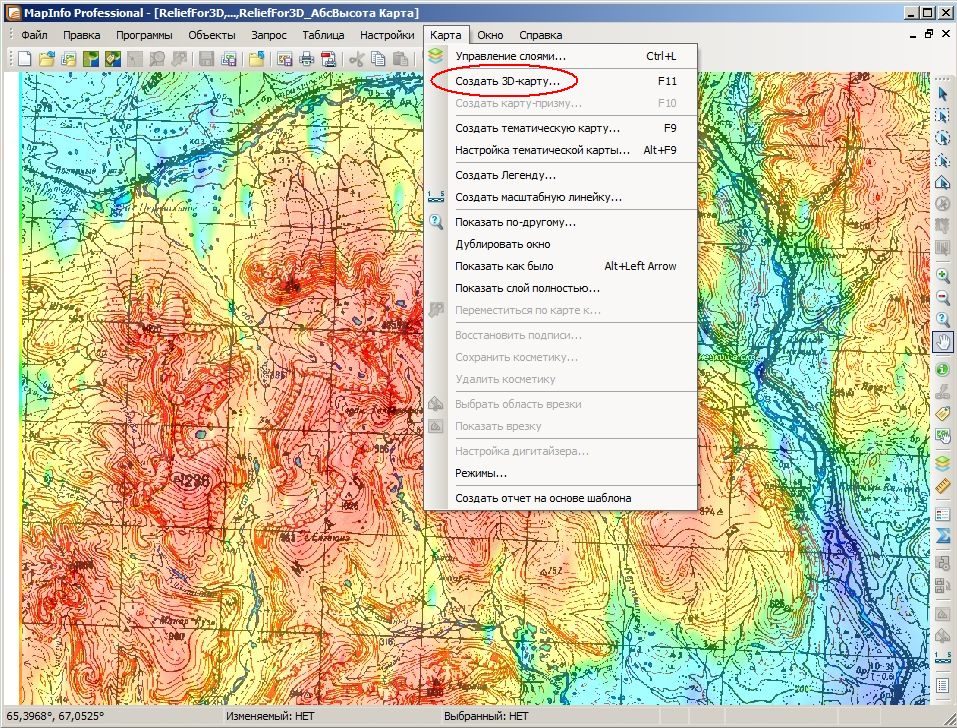Viewport: 957px width, 728px height.
Task: Choose Создать тематическую карту entry
Action: click(561, 128)
